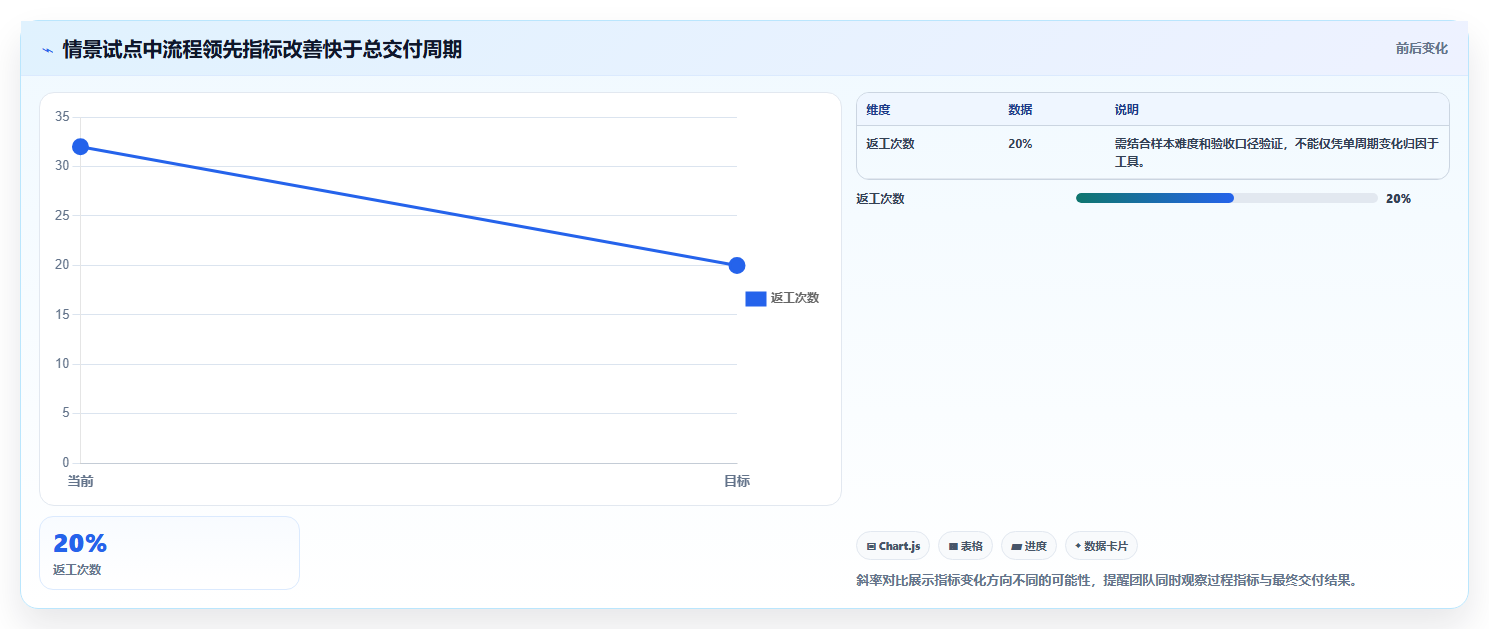Click the 前后变化 label in header
The height and width of the screenshot is (629, 1489).
pyautogui.click(x=1421, y=48)
